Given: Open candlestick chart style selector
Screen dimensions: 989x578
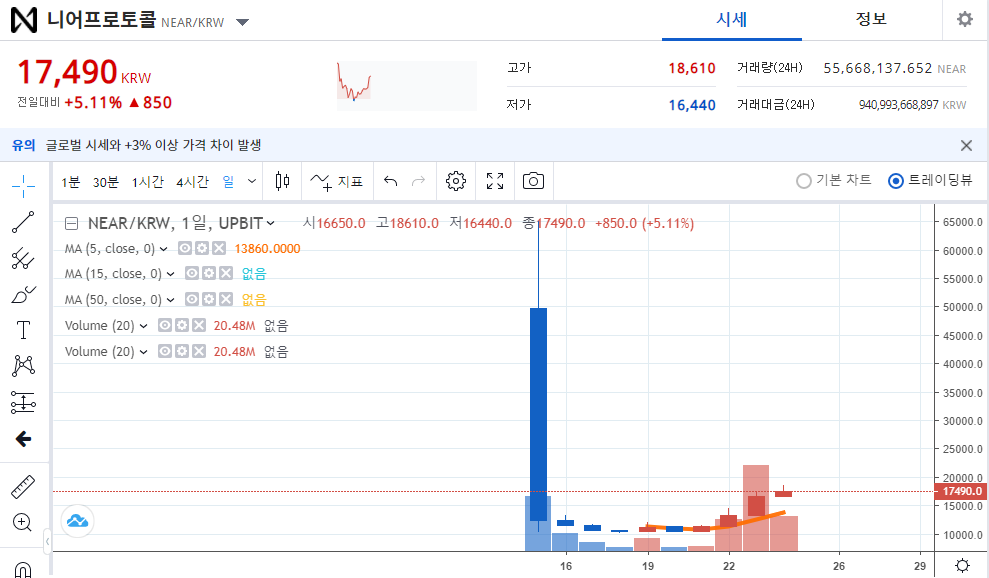Looking at the screenshot, I should point(283,182).
